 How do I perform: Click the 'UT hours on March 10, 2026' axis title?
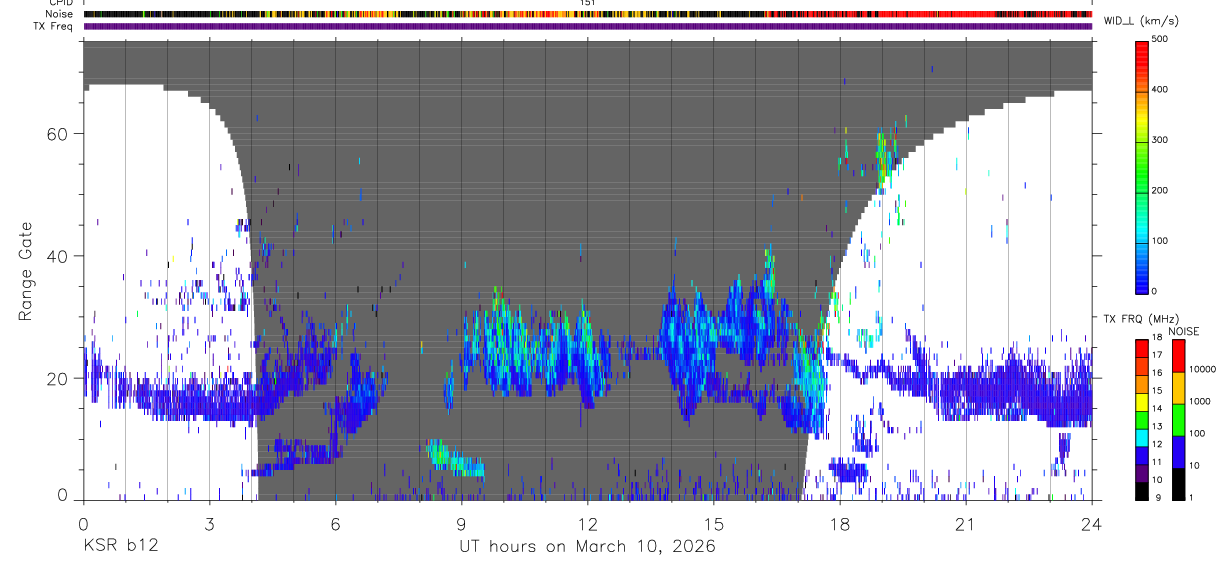[x=587, y=548]
